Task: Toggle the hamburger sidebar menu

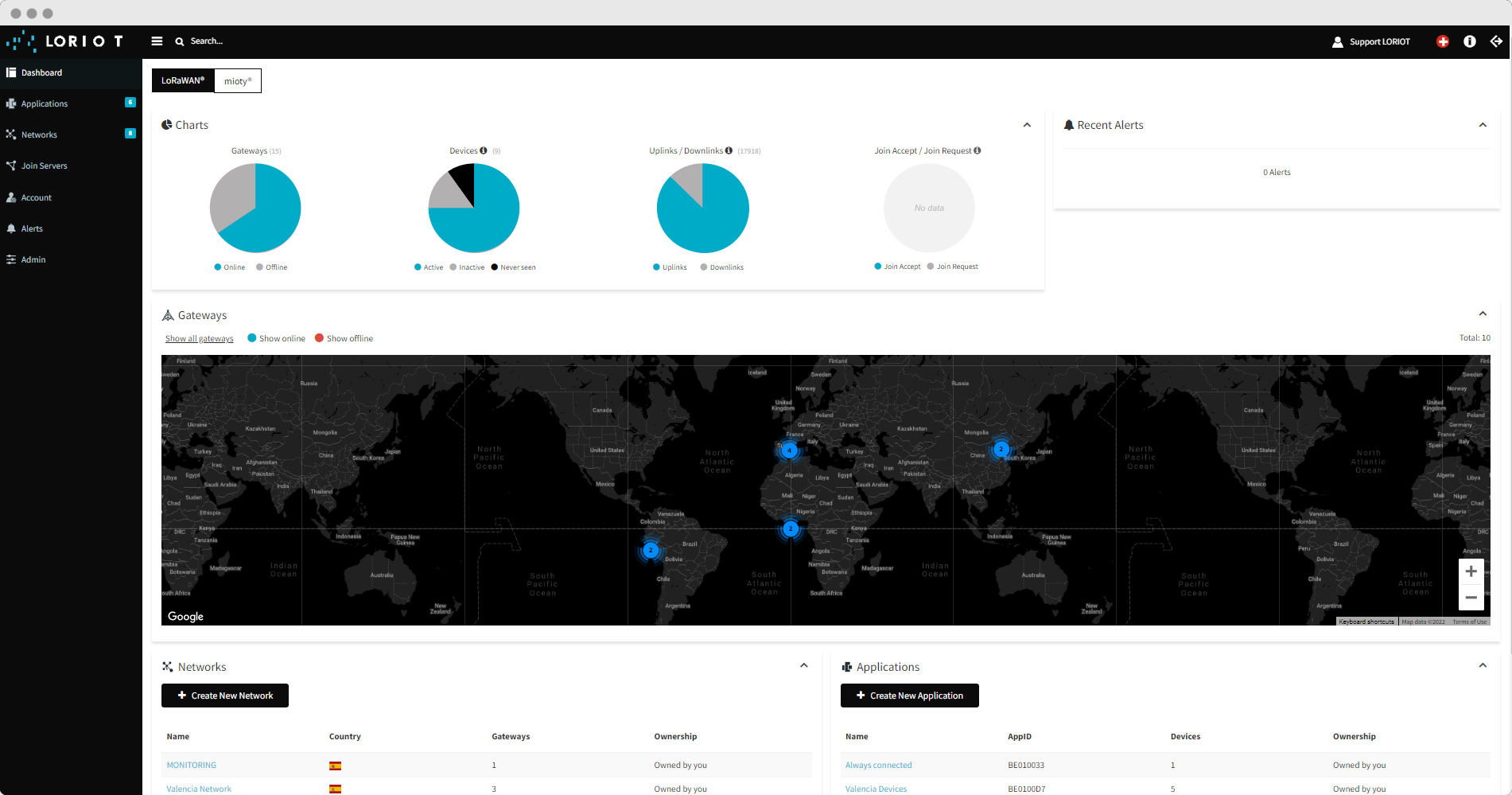Action: (157, 41)
